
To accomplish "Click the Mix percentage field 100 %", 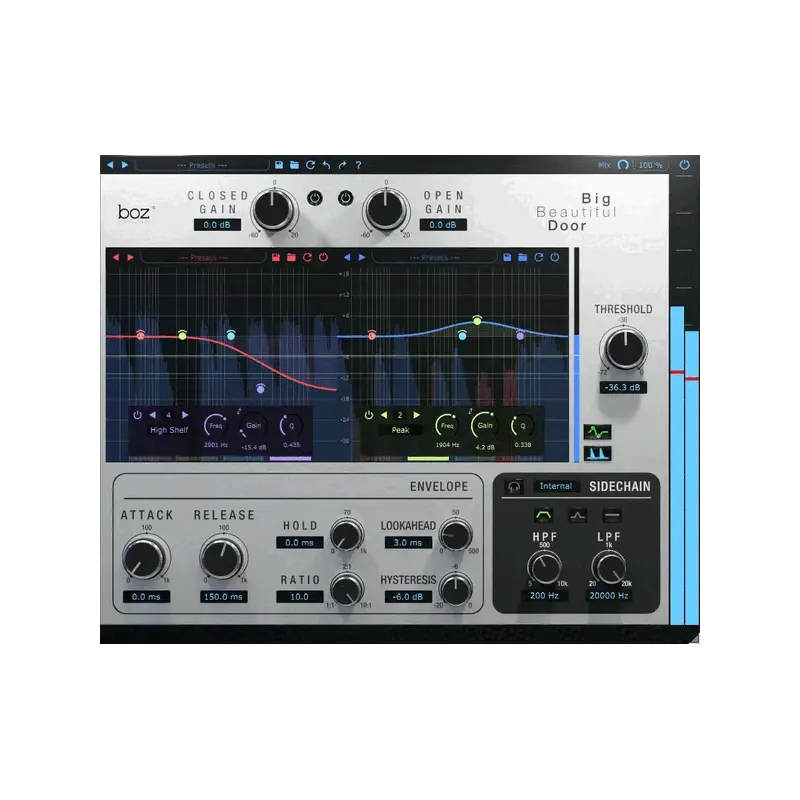I will point(651,165).
